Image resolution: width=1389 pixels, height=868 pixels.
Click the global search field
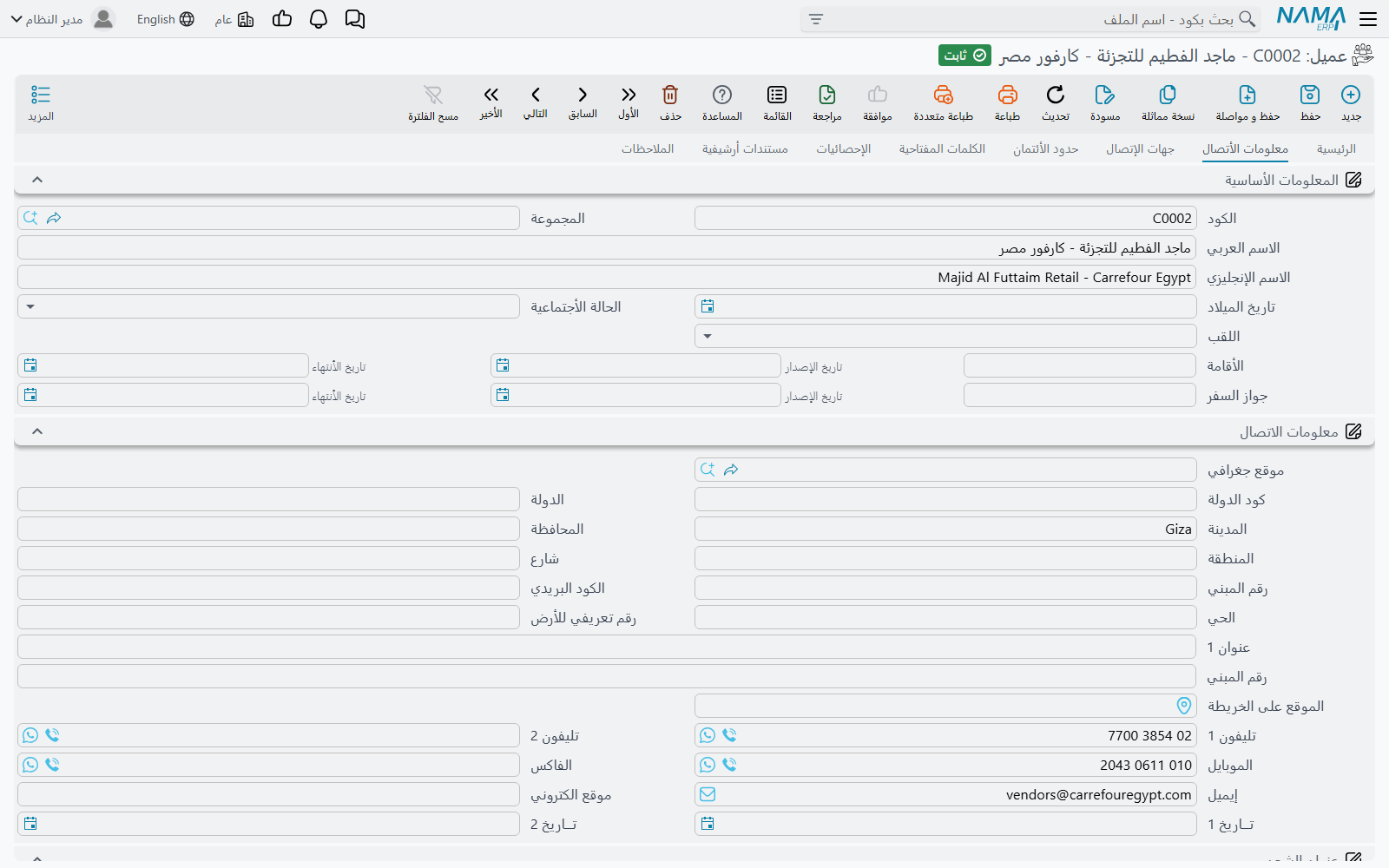point(1030,19)
